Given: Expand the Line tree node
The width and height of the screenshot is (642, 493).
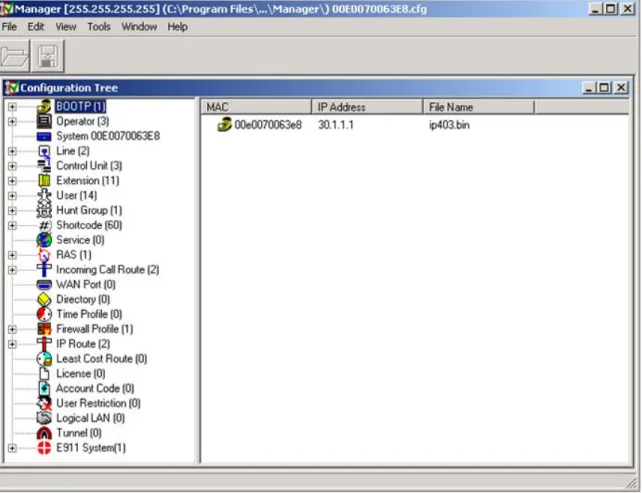Looking at the screenshot, I should click(x=12, y=152).
